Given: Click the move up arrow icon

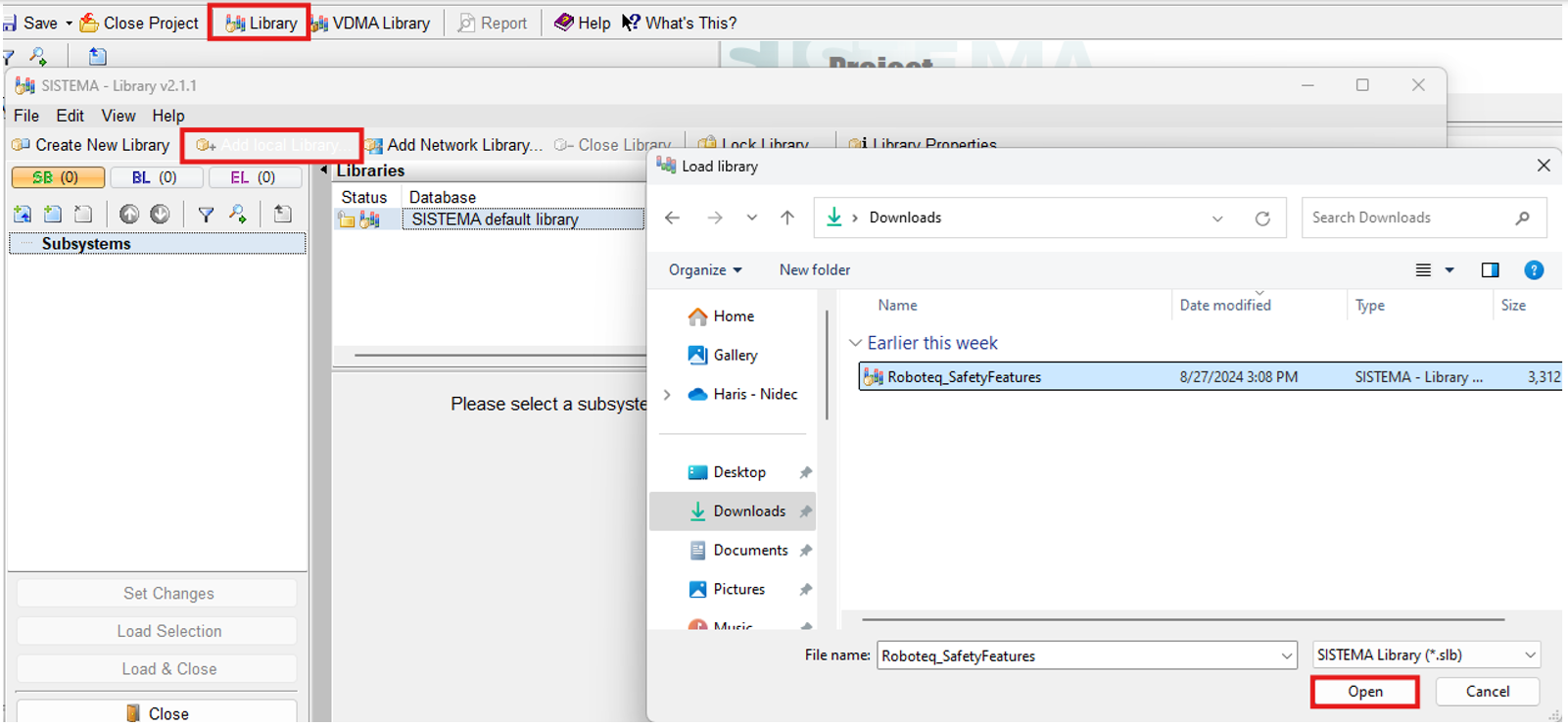Looking at the screenshot, I should pyautogui.click(x=128, y=214).
